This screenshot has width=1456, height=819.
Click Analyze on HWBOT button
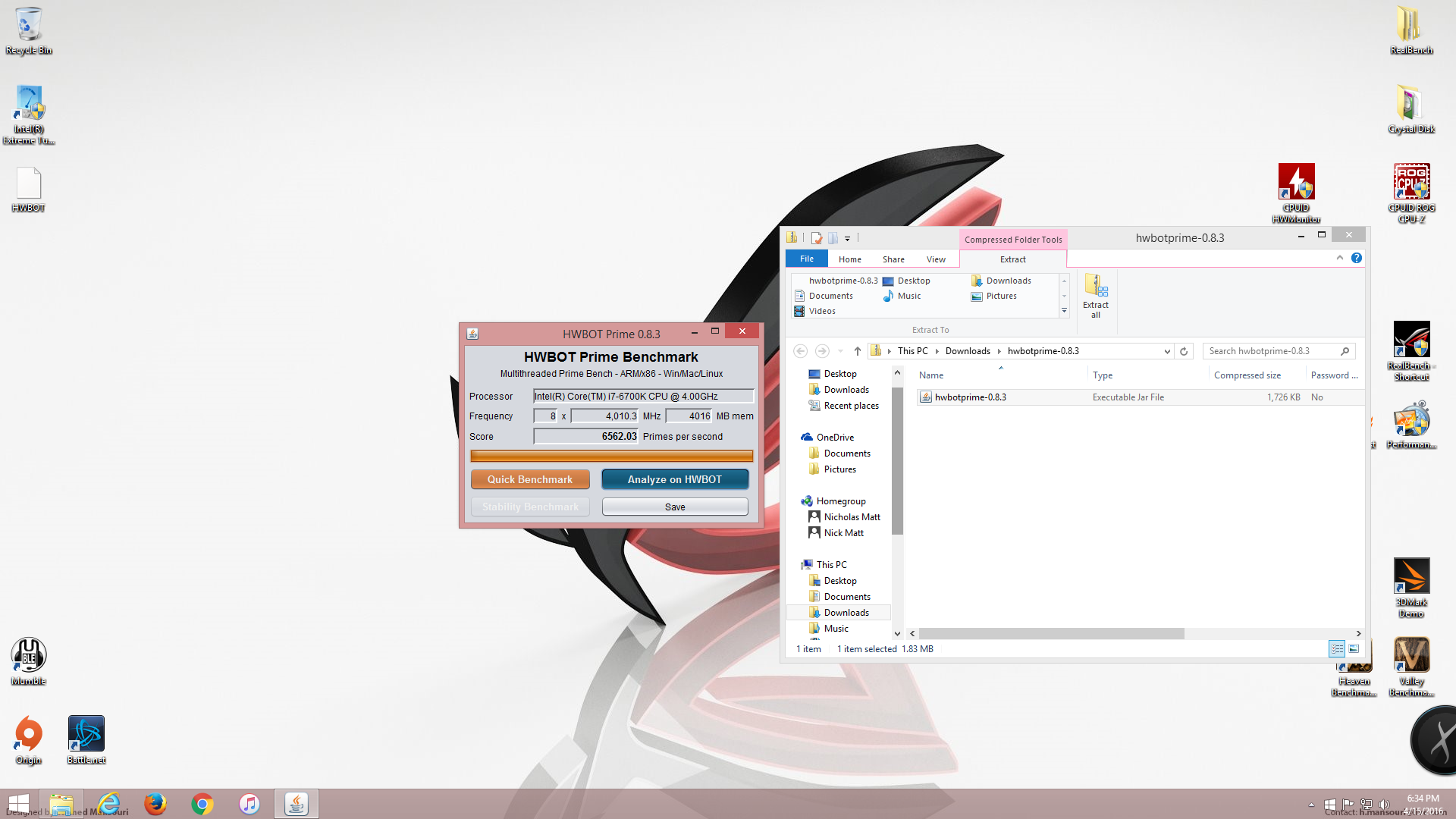coord(675,479)
